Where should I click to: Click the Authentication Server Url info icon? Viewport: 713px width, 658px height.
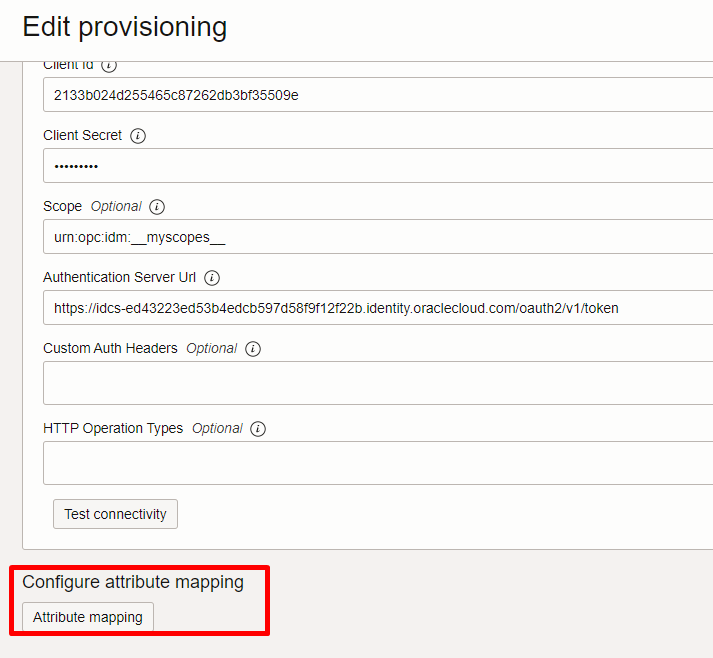point(211,277)
